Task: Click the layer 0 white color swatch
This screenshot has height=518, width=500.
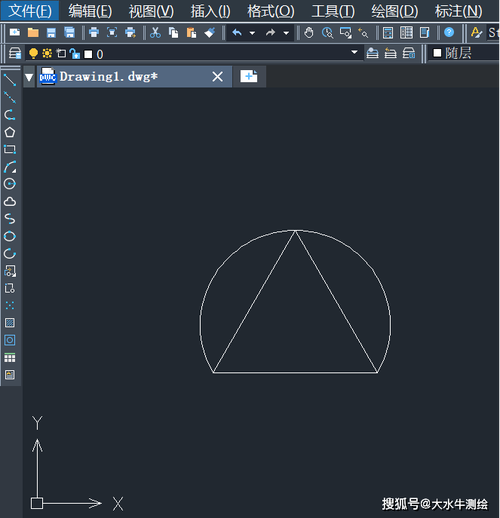Action: point(88,54)
